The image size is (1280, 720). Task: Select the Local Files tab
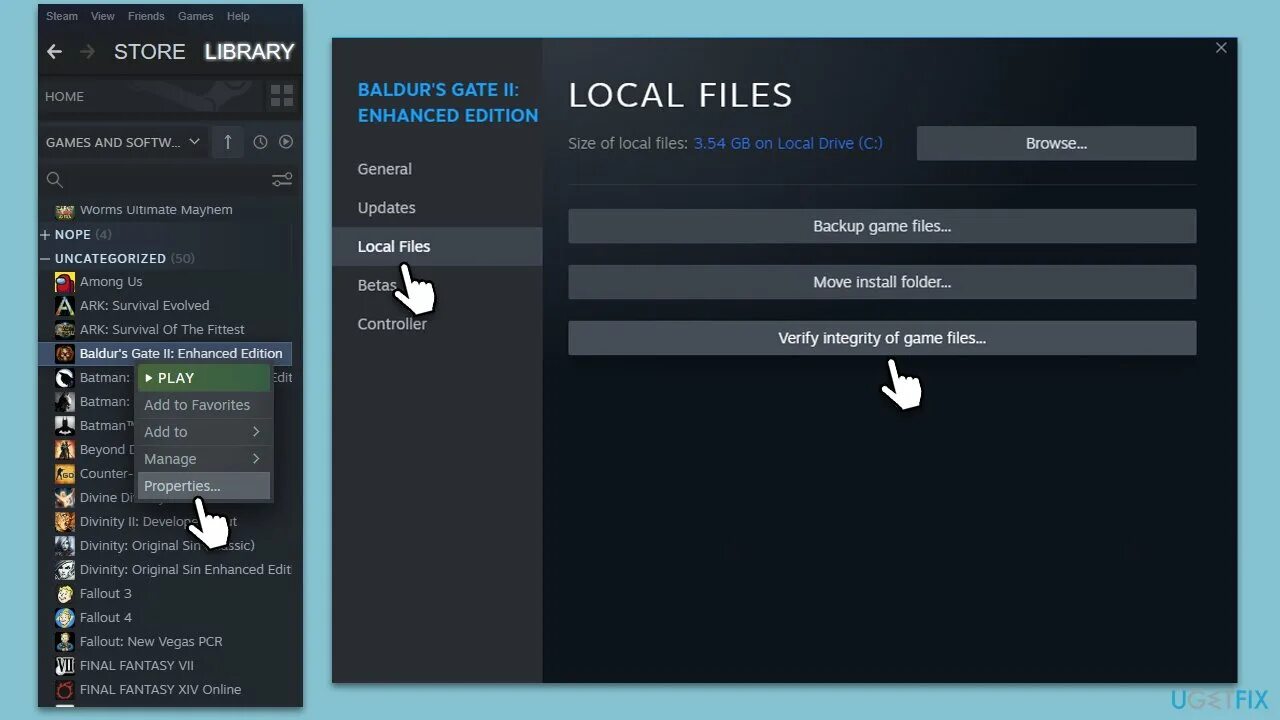click(437, 246)
